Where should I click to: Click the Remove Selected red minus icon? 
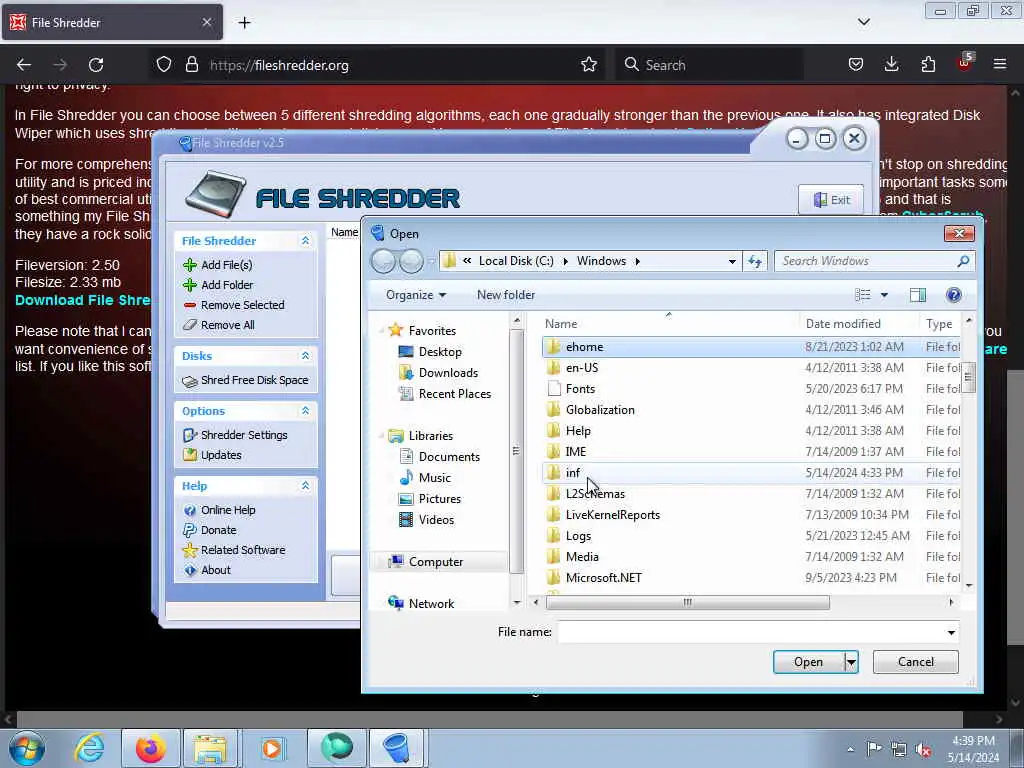pos(190,305)
